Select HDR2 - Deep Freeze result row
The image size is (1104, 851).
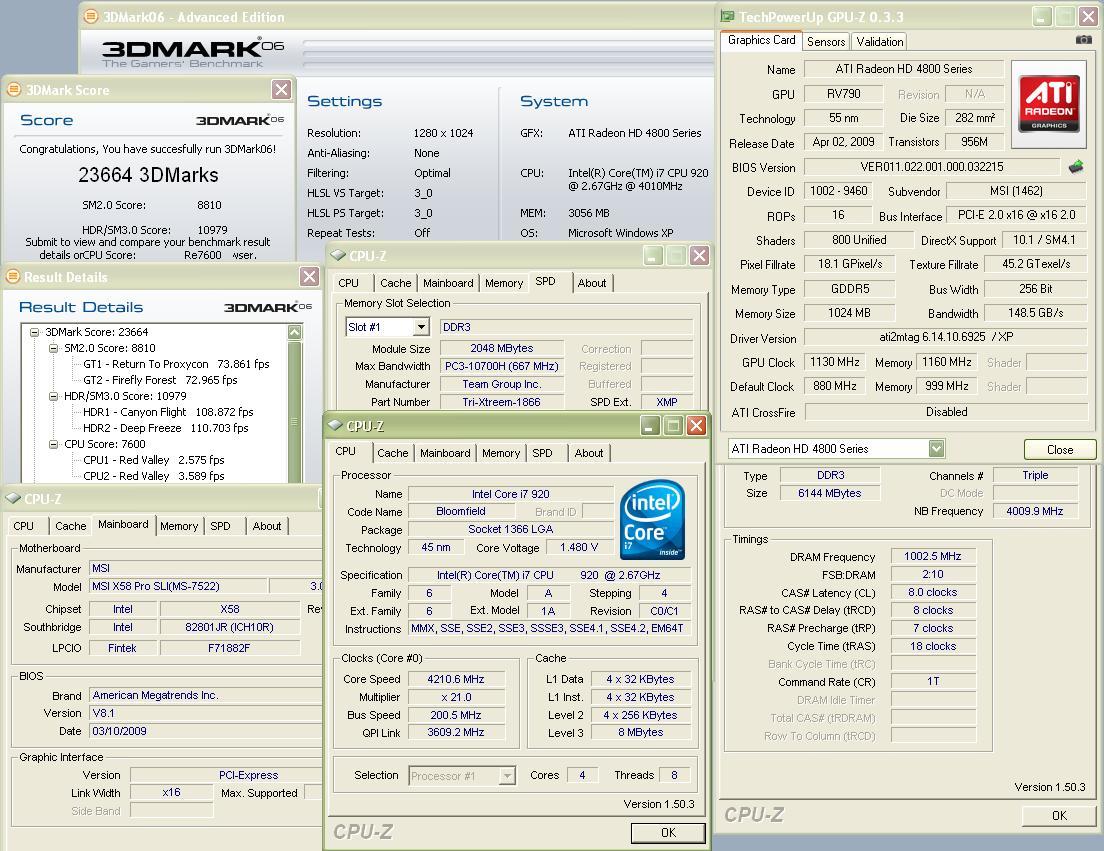click(x=165, y=428)
